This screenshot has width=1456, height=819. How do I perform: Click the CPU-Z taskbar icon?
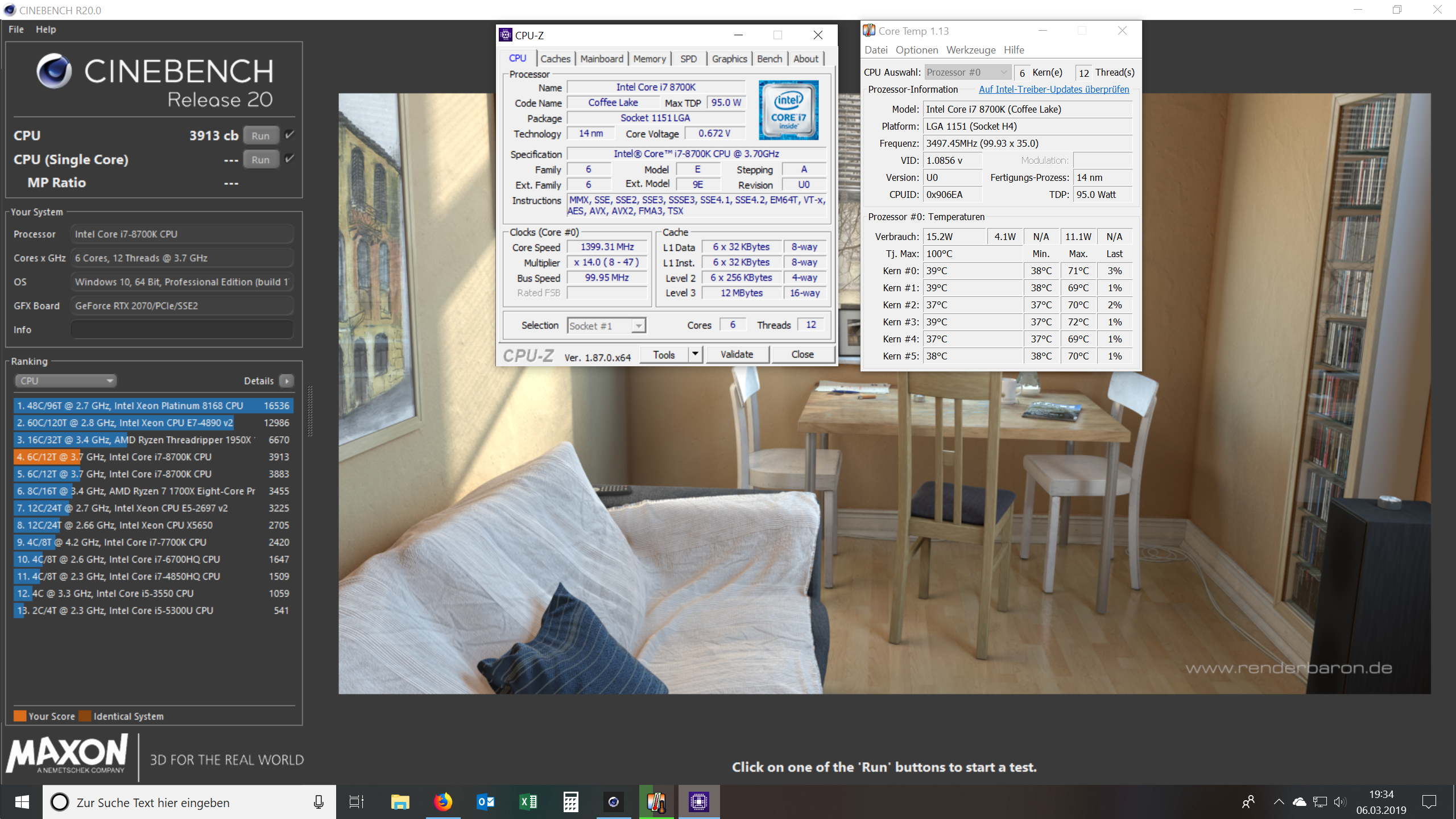[x=698, y=802]
